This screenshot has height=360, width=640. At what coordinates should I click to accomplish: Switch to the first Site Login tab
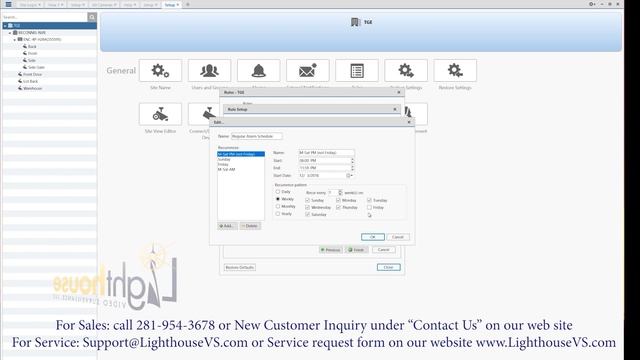click(30, 4)
